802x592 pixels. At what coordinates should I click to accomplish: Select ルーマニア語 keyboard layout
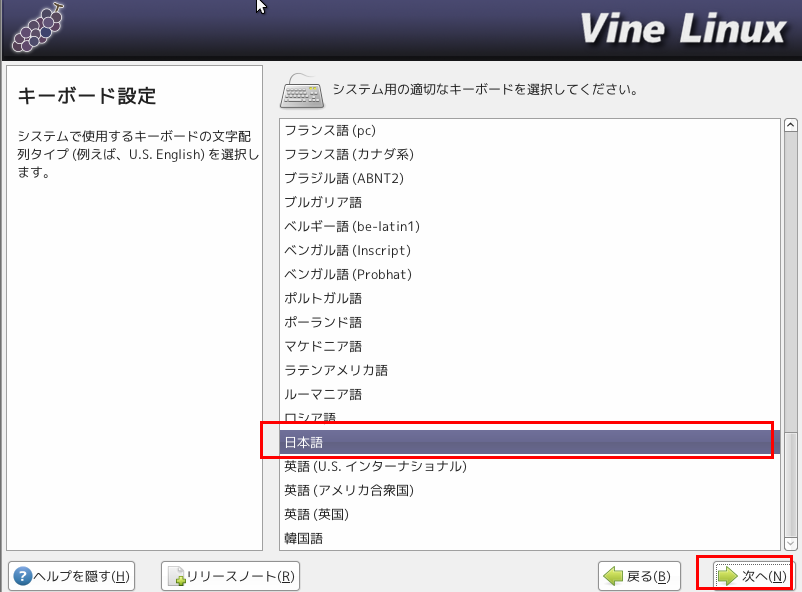pos(530,394)
